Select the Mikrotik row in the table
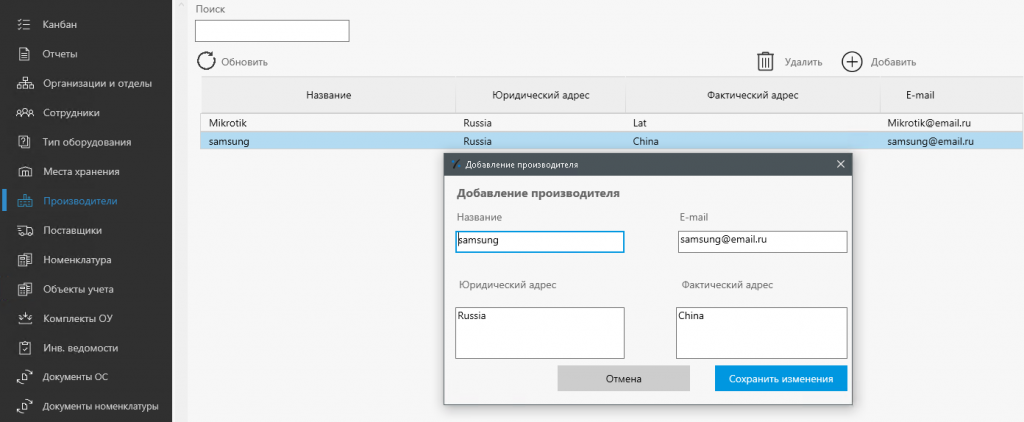 pyautogui.click(x=612, y=122)
